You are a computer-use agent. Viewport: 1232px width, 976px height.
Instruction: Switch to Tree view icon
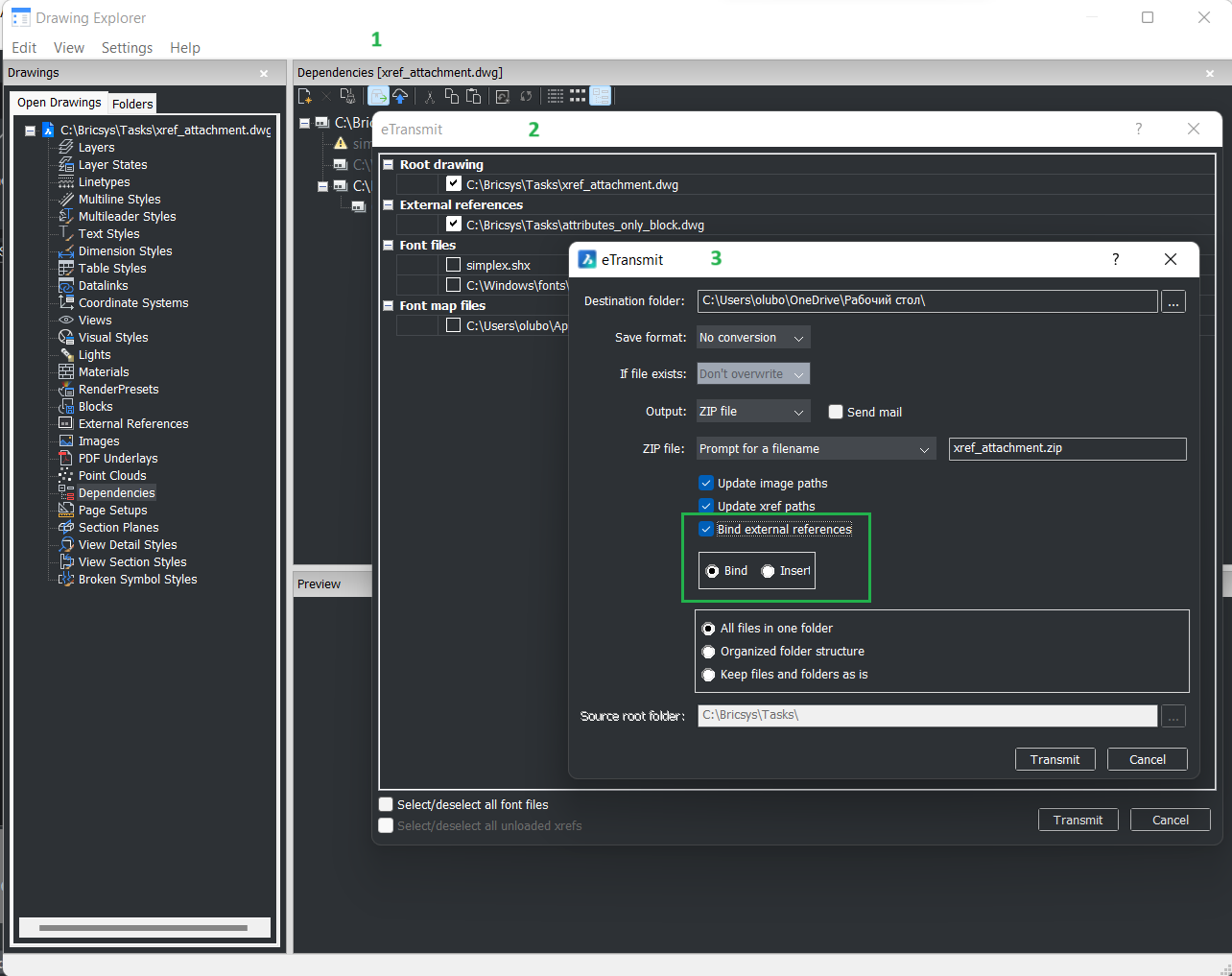[x=601, y=96]
